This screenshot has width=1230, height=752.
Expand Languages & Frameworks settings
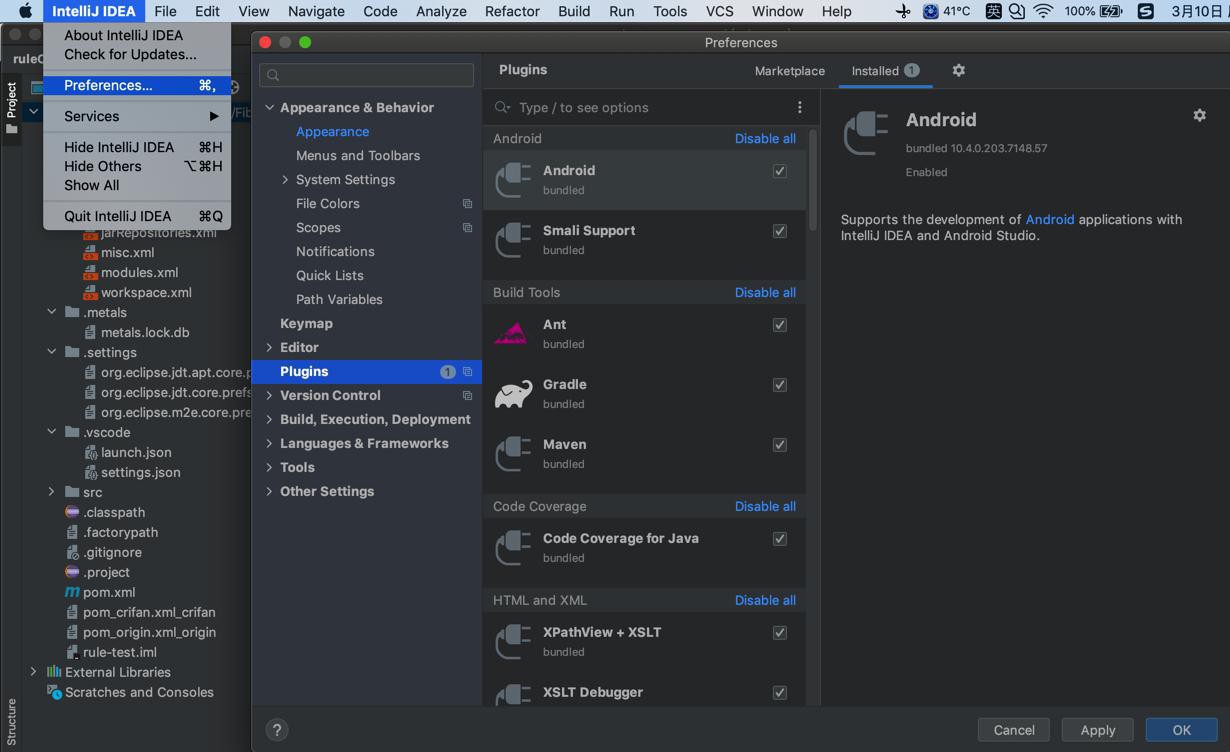click(x=269, y=444)
